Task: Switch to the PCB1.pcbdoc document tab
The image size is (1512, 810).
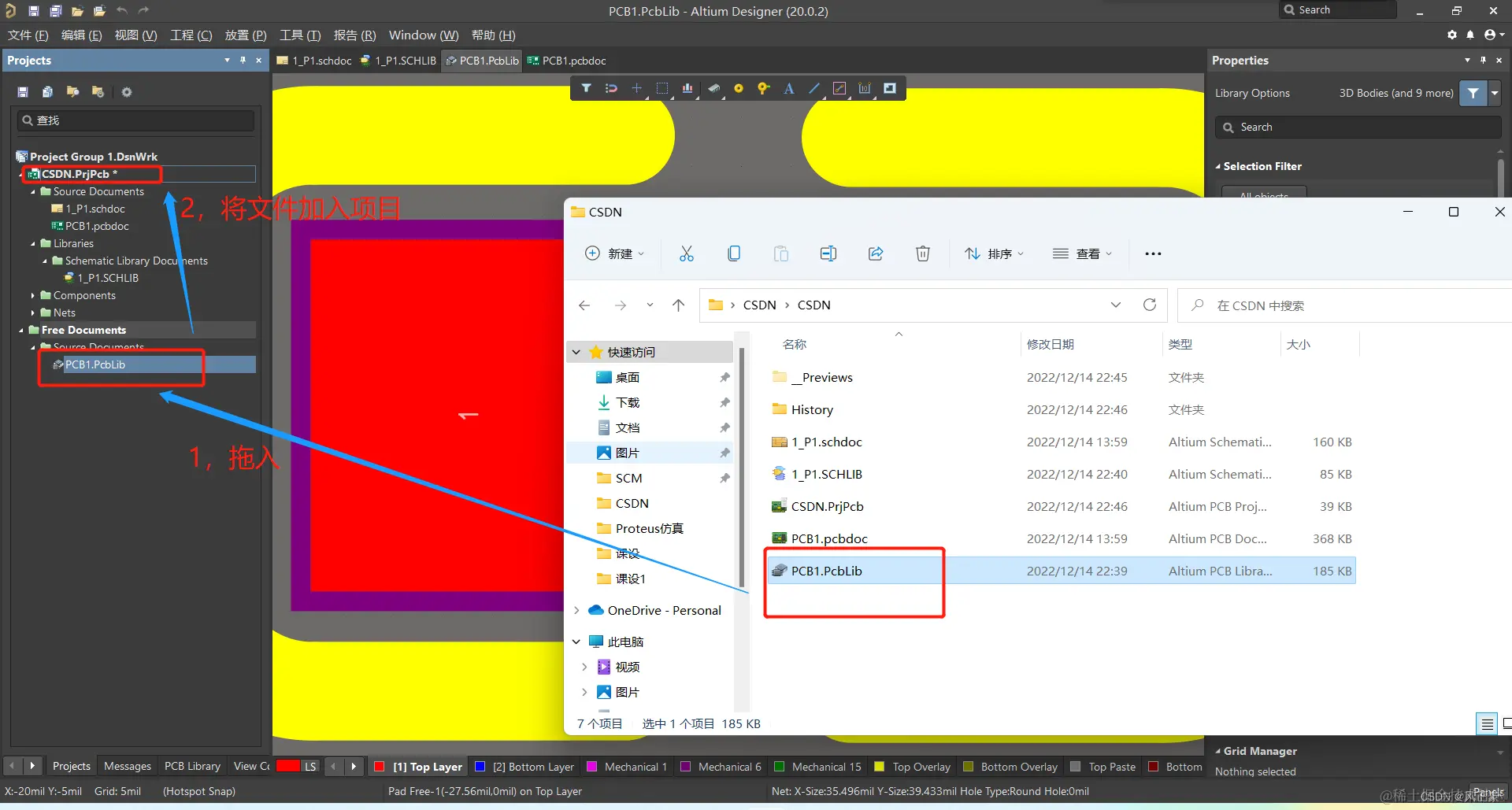Action: pos(566,61)
